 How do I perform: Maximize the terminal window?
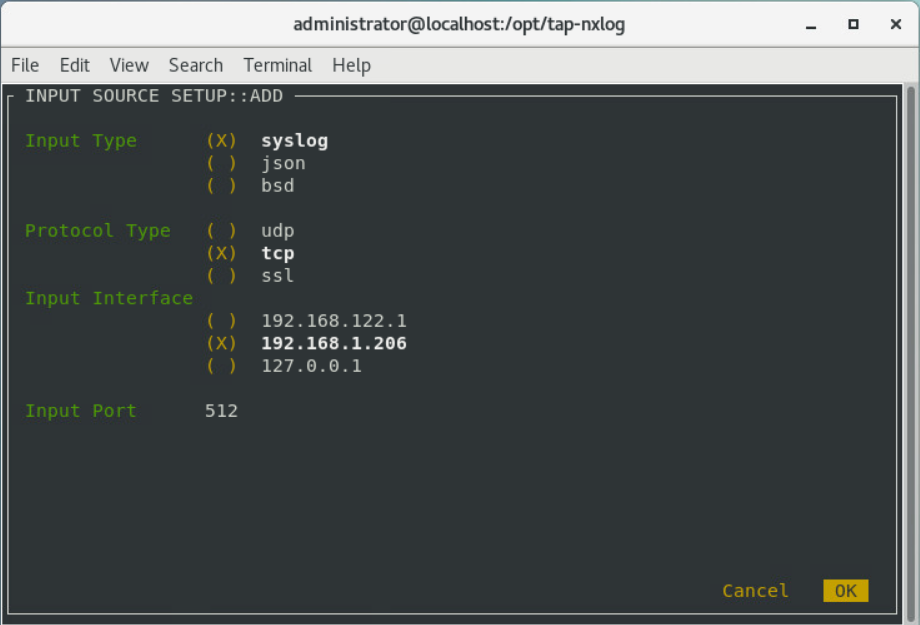point(853,24)
